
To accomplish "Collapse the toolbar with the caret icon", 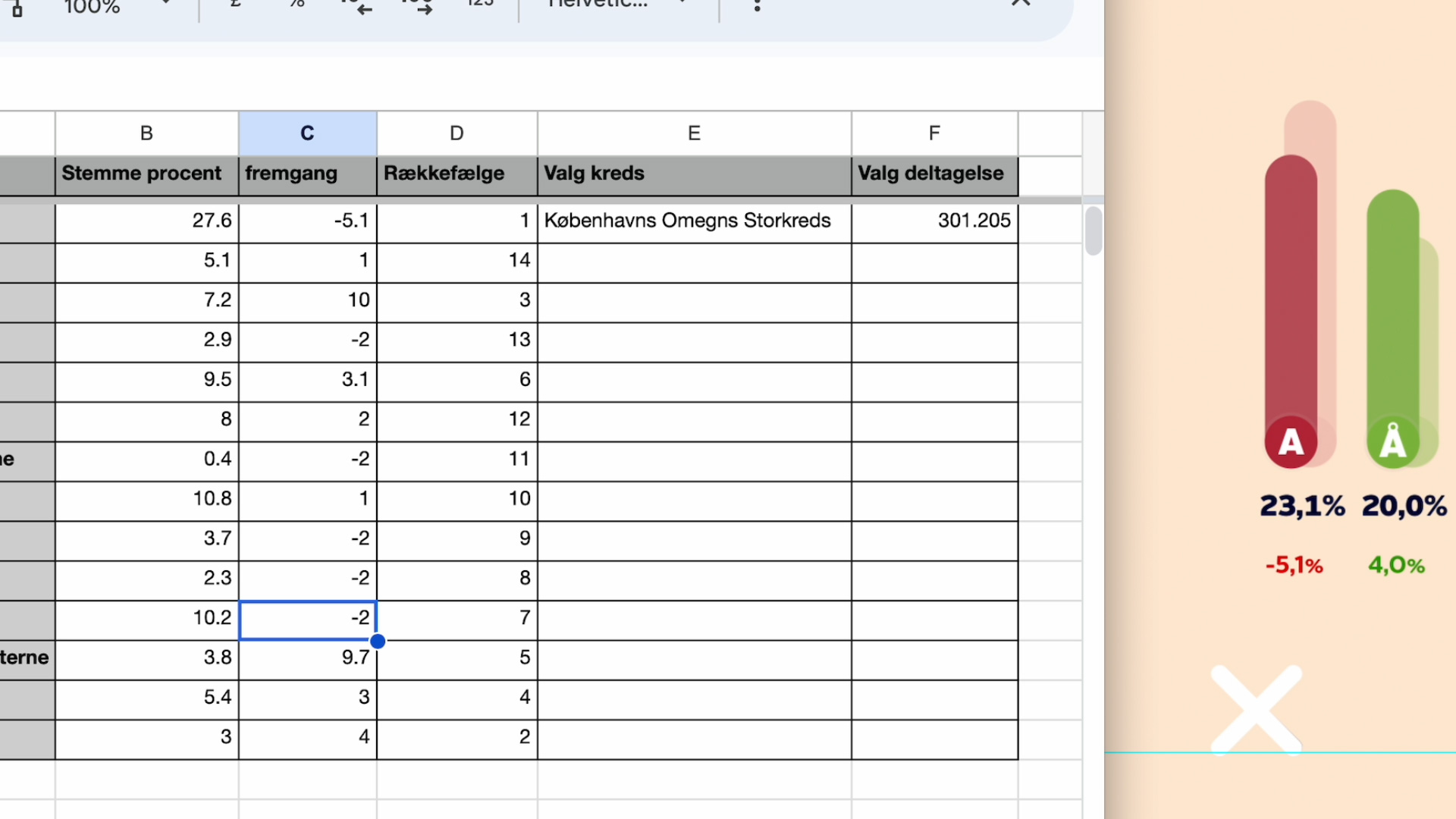I will (x=1021, y=4).
